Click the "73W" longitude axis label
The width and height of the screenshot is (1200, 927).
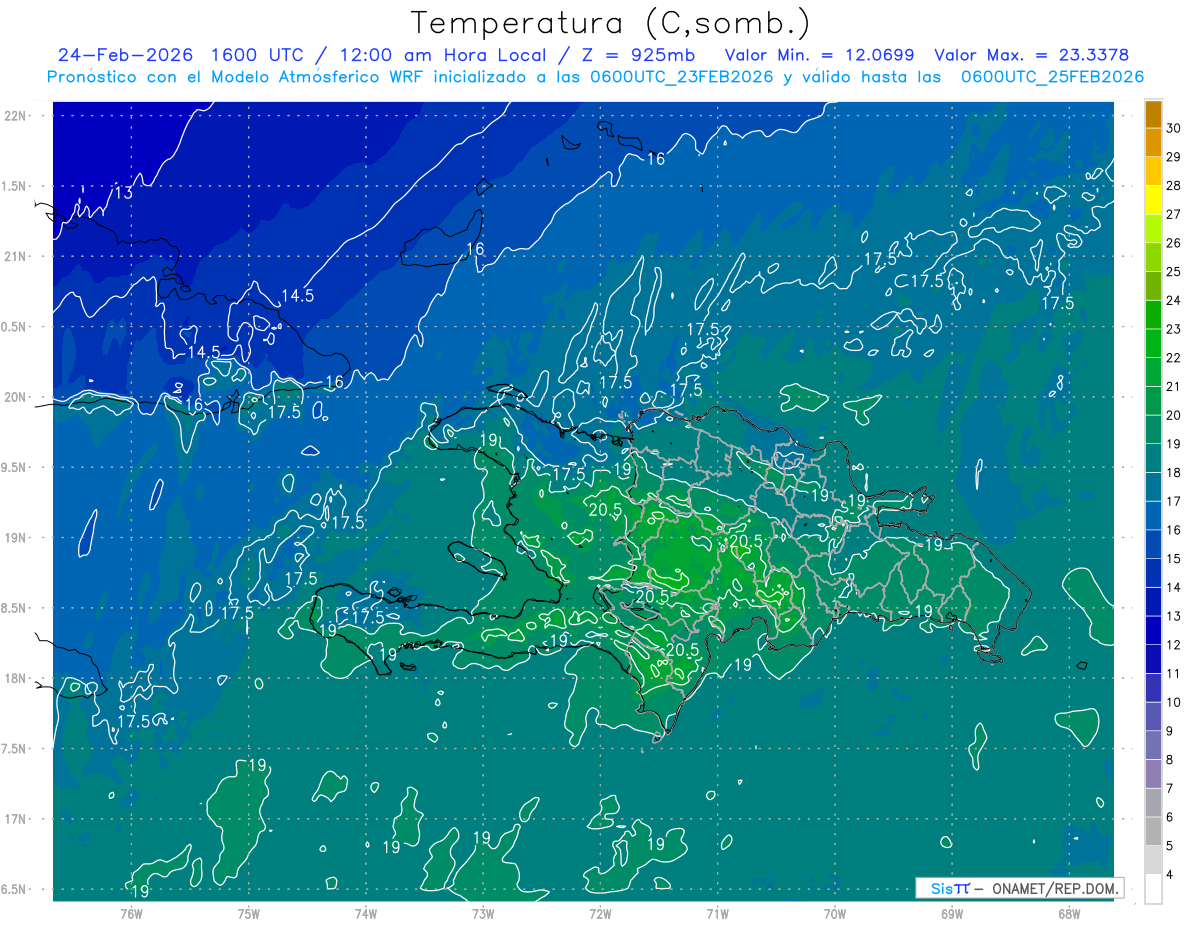point(483,913)
